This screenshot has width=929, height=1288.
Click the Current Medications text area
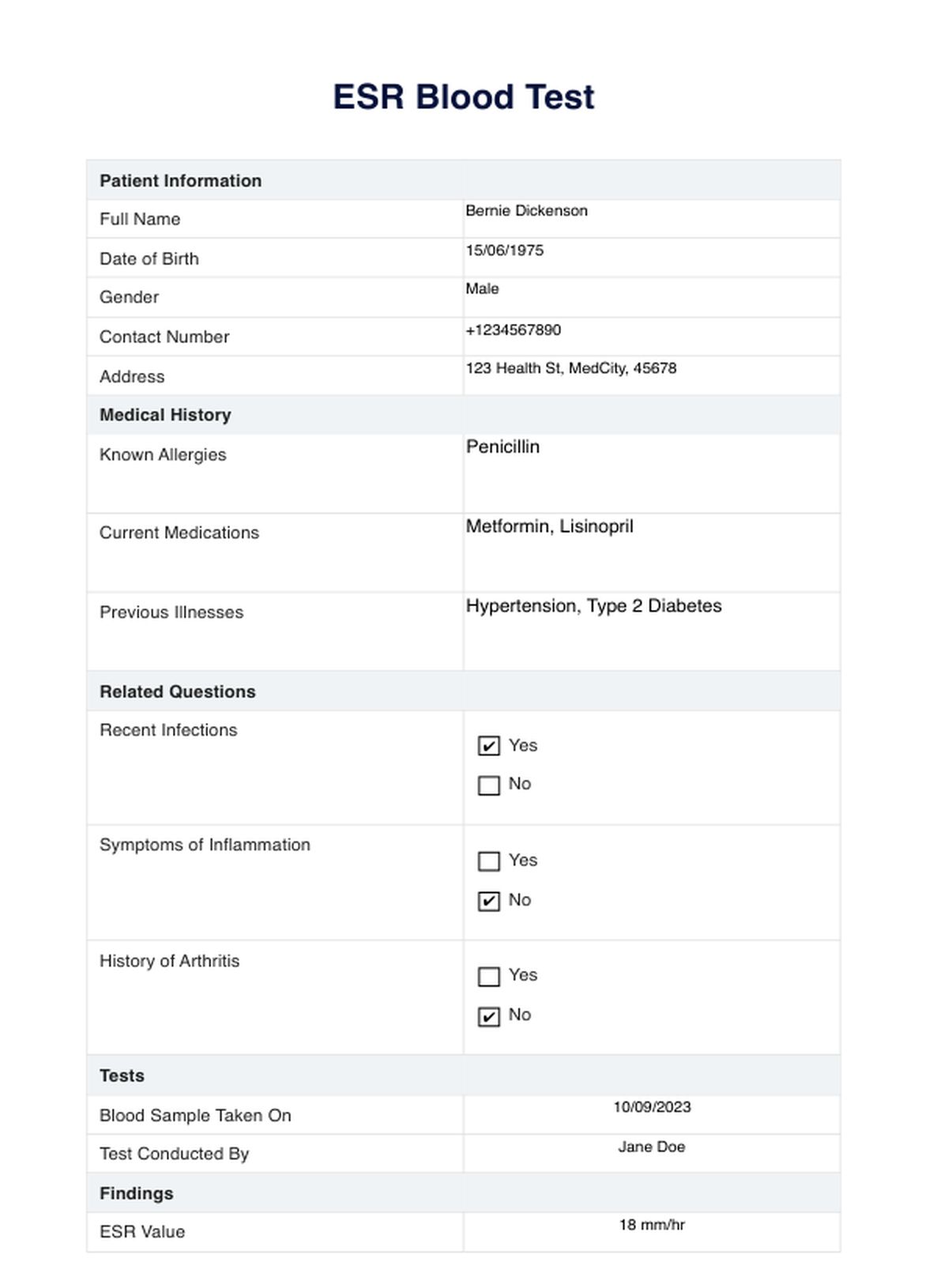tap(651, 552)
